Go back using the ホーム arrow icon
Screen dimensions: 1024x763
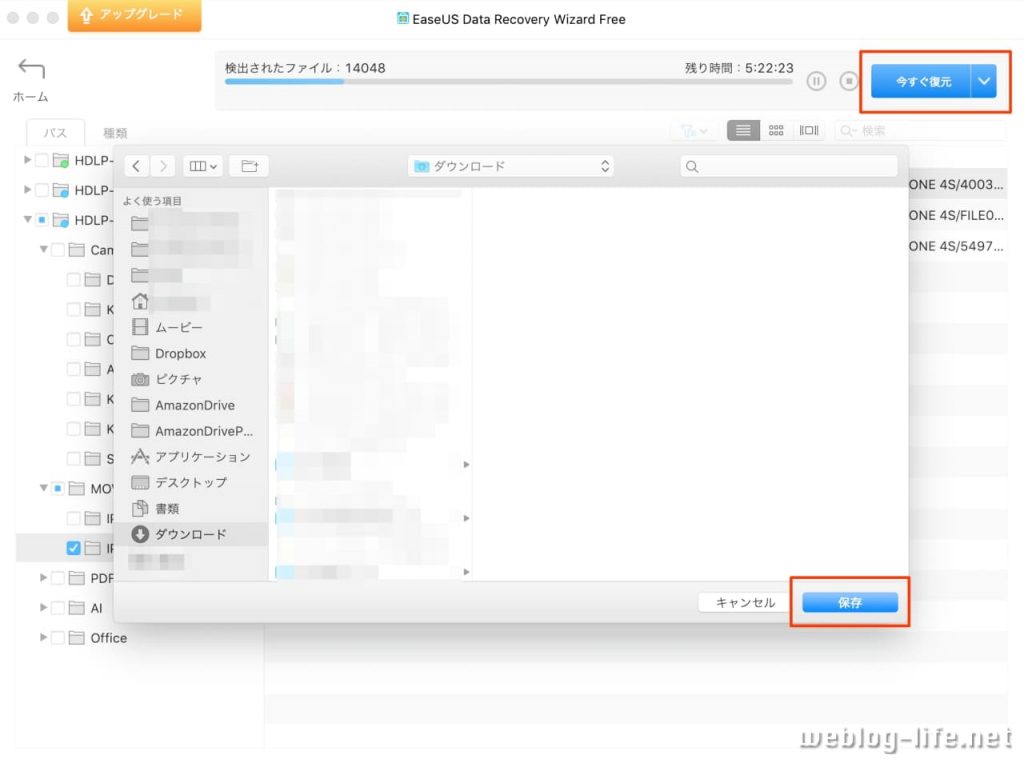(x=31, y=68)
